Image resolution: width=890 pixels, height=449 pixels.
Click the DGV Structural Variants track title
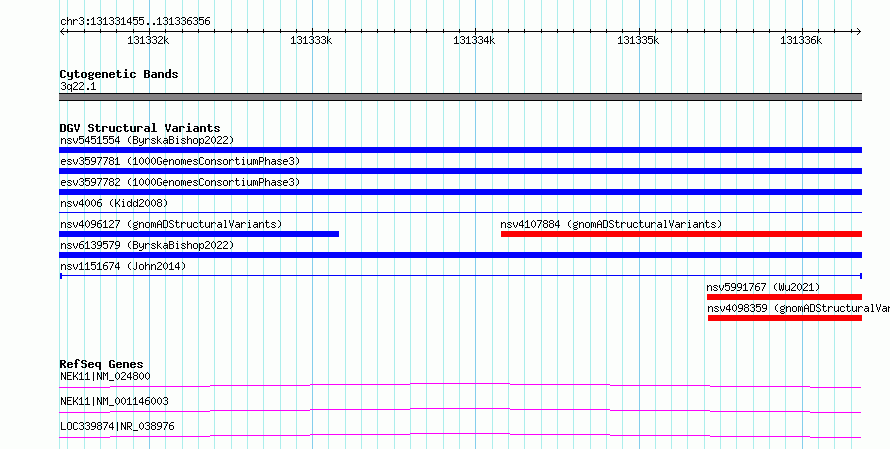(x=140, y=128)
